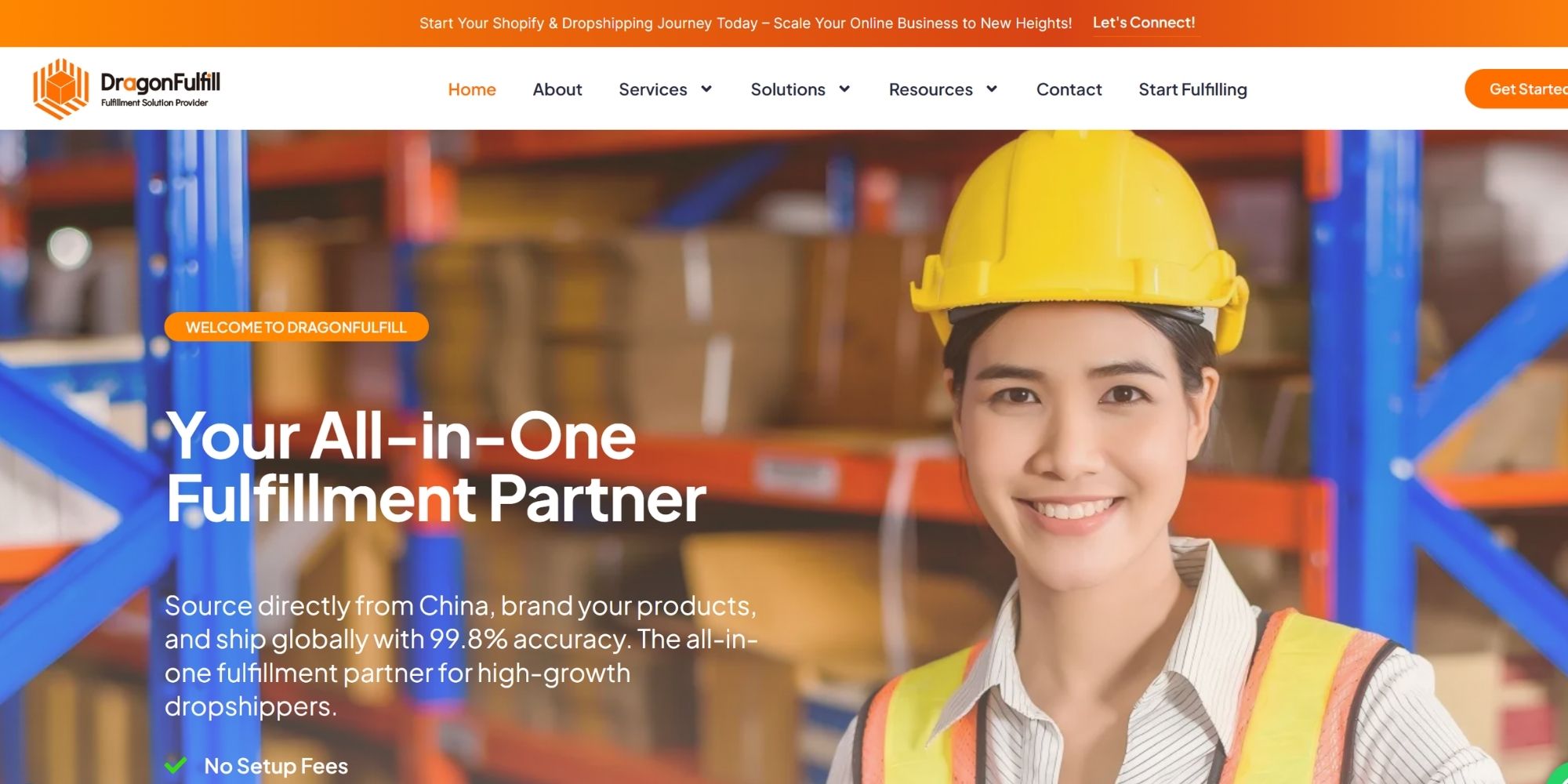
Task: Click the DragonFulfill brand name text
Action: 161,82
